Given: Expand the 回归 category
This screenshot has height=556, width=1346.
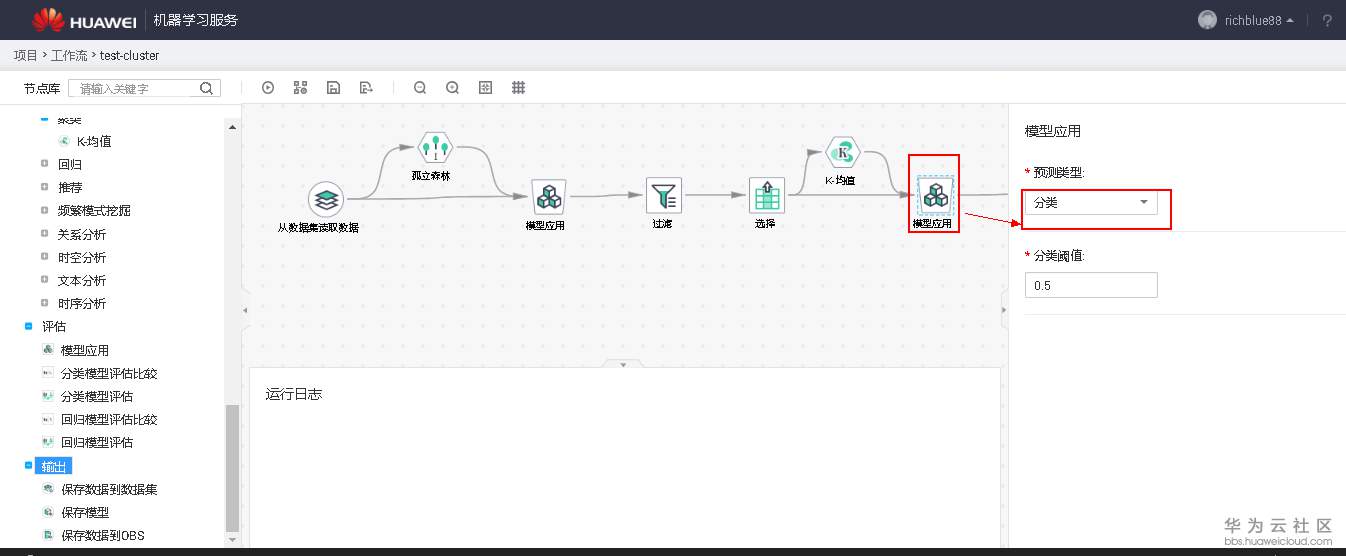Looking at the screenshot, I should pos(44,164).
